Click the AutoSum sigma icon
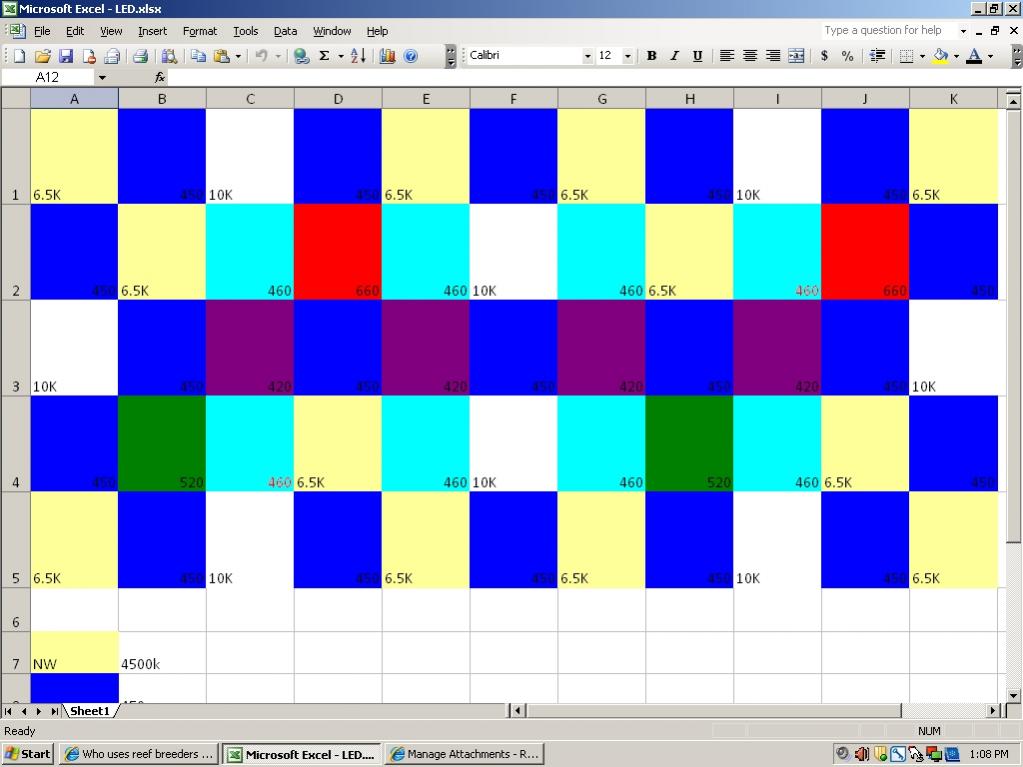The image size is (1023, 767). pos(324,56)
